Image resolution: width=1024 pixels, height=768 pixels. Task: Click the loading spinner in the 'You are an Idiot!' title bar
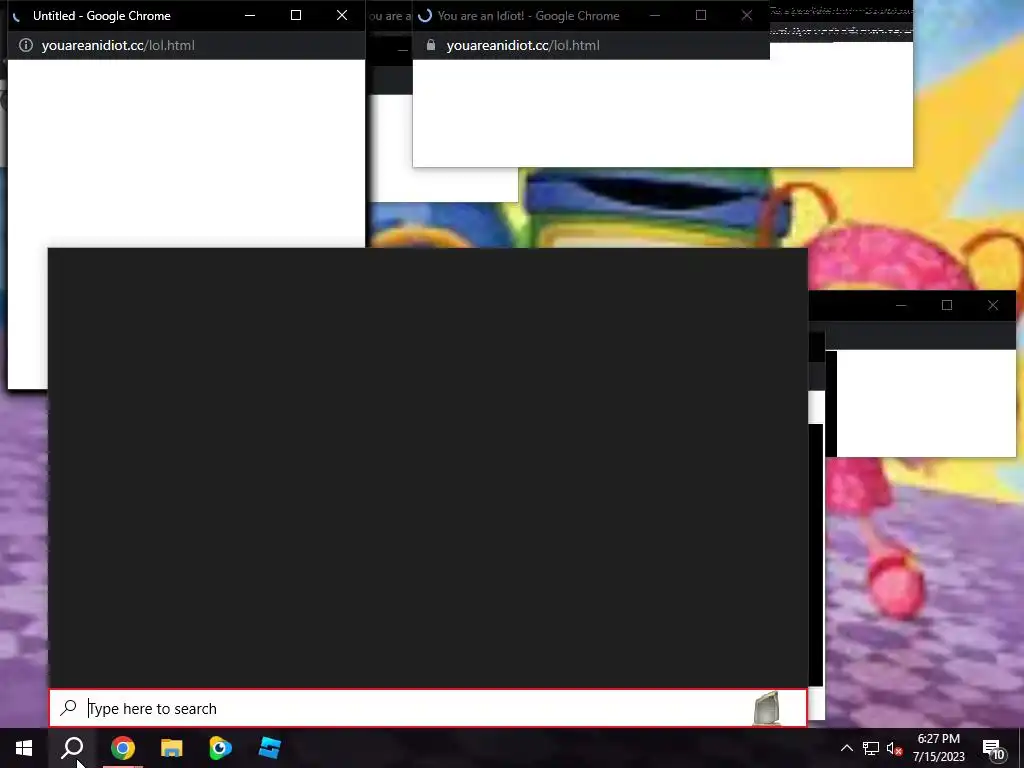click(425, 16)
